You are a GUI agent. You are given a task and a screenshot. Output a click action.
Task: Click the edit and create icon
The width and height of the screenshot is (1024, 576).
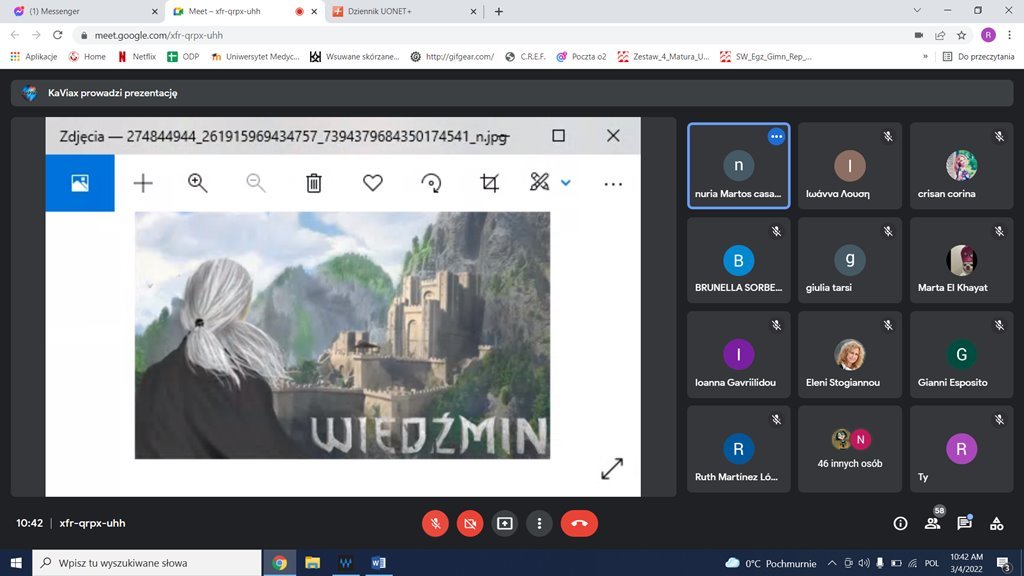(x=539, y=182)
